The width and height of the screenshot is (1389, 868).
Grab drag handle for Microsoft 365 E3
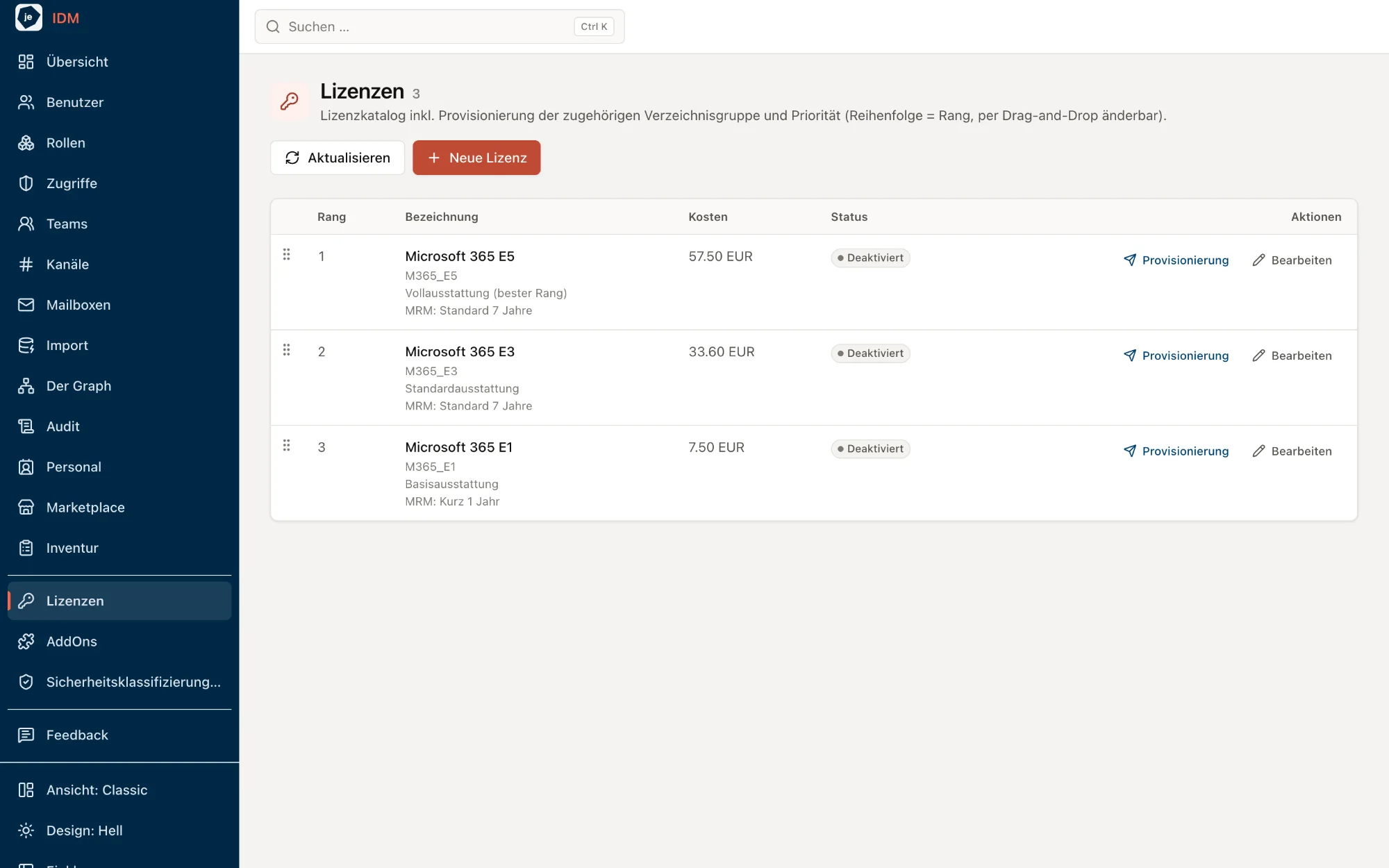point(286,350)
